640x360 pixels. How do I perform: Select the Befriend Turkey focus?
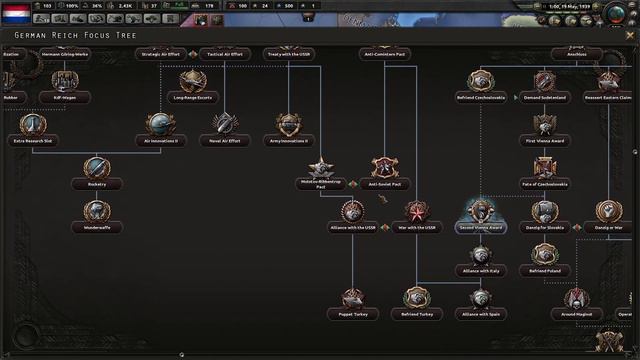(x=417, y=303)
